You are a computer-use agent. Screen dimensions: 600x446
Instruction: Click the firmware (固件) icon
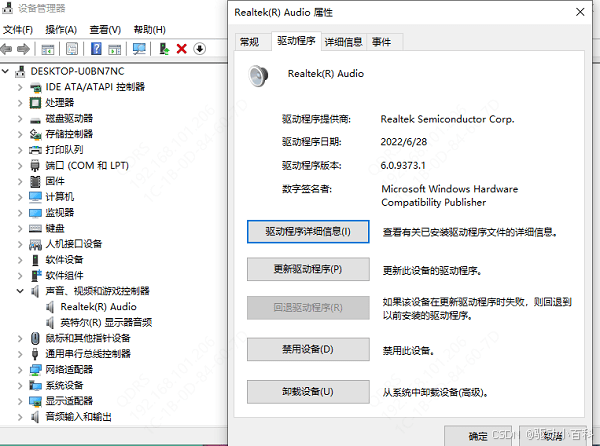(x=35, y=181)
